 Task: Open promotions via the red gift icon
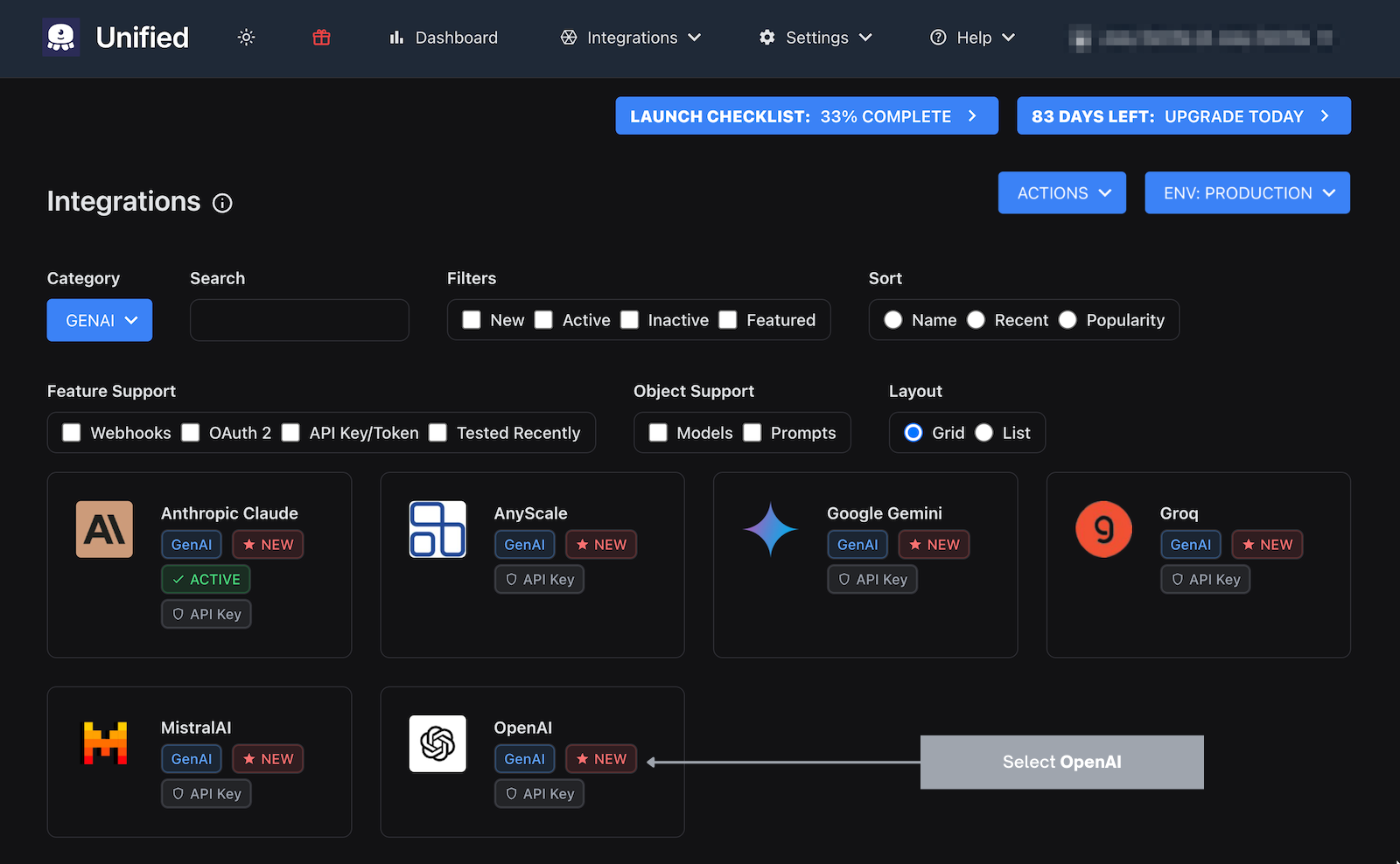pyautogui.click(x=320, y=38)
